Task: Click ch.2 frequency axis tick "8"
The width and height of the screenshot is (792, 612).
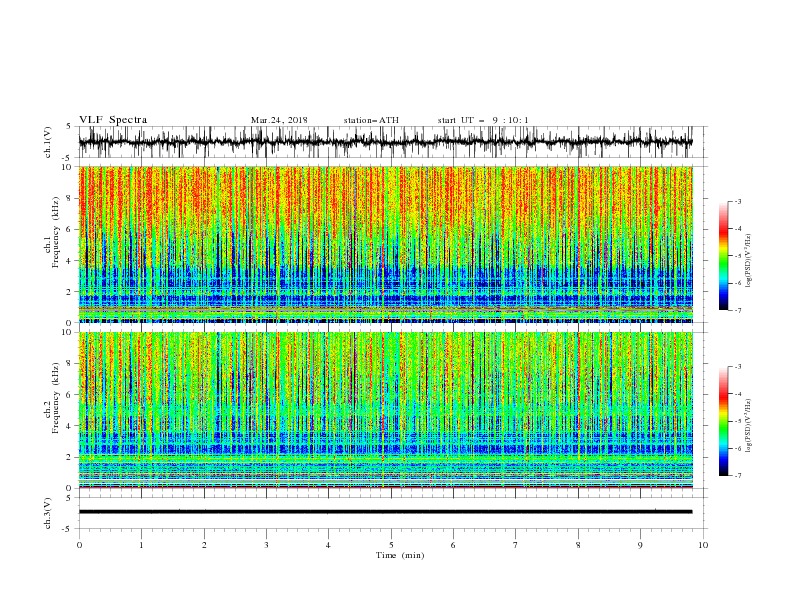Action: pos(70,364)
